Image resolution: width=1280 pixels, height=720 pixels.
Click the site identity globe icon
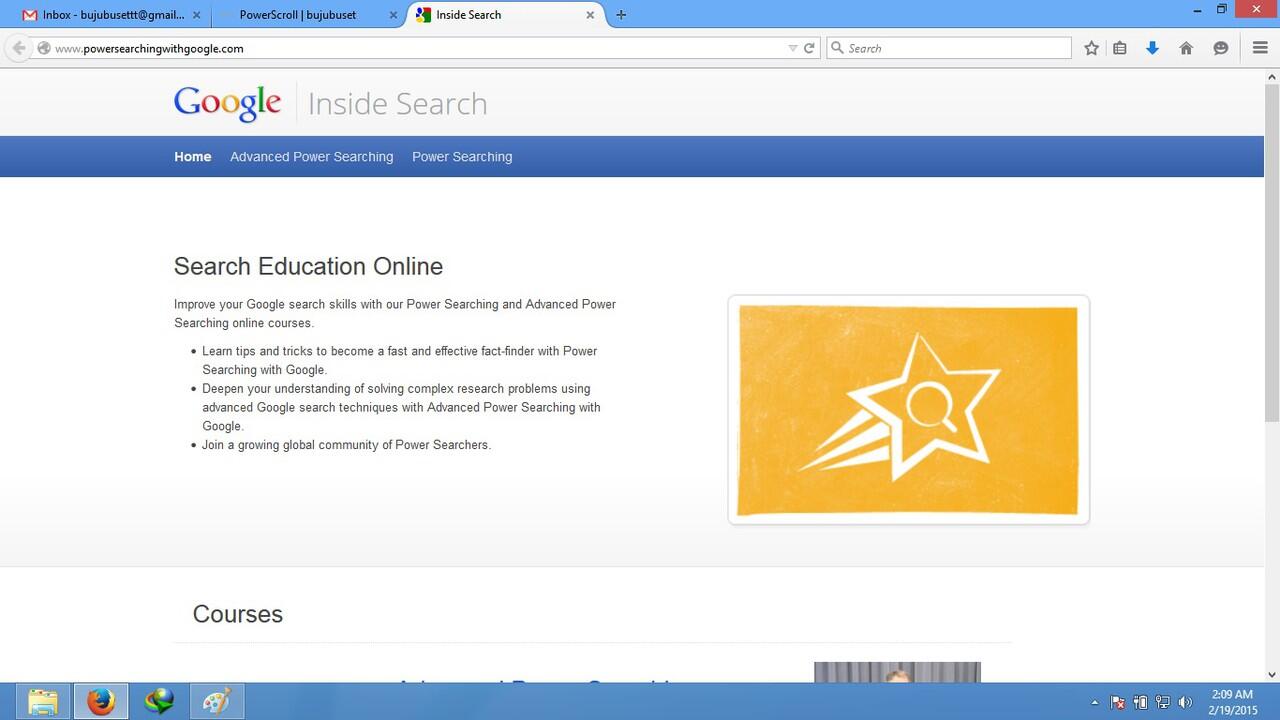pyautogui.click(x=43, y=48)
